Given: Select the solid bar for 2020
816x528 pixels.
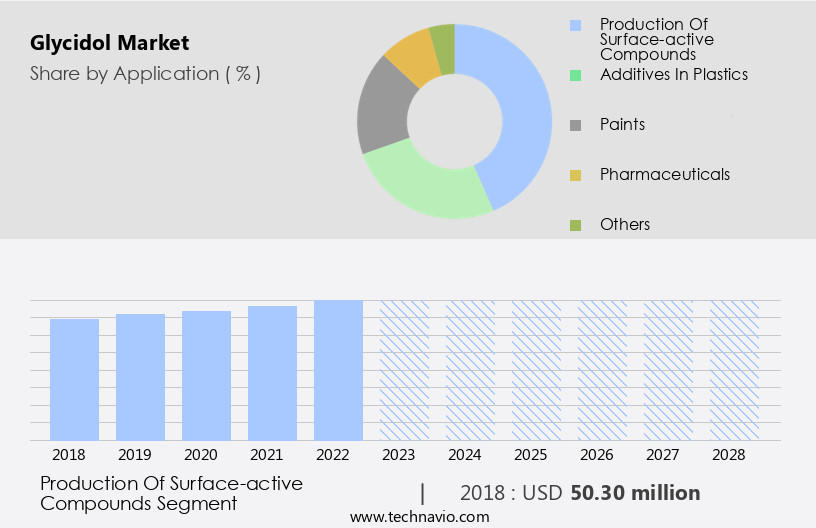Looking at the screenshot, I should coord(207,375).
